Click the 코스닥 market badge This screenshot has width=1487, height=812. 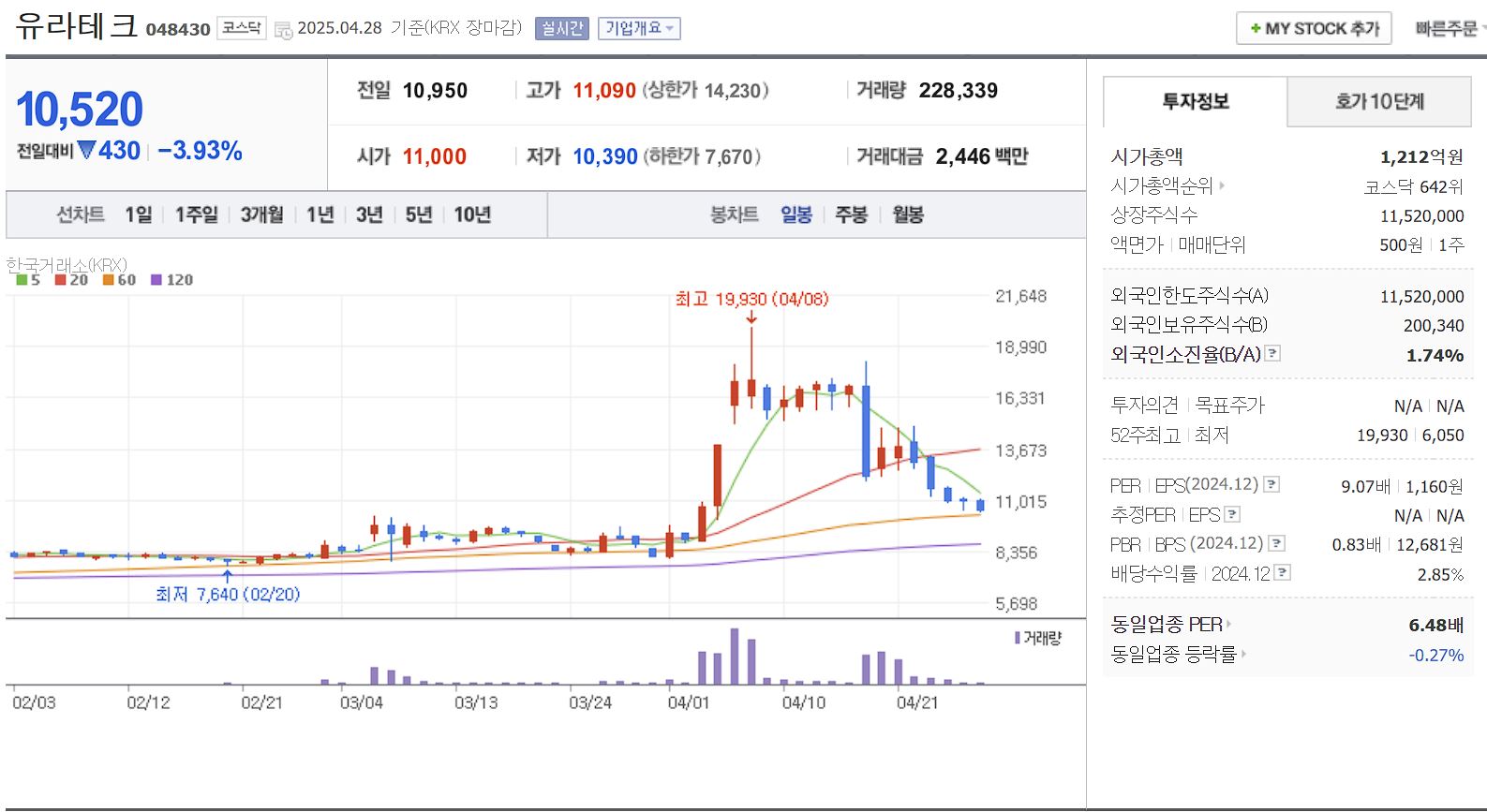[242, 28]
